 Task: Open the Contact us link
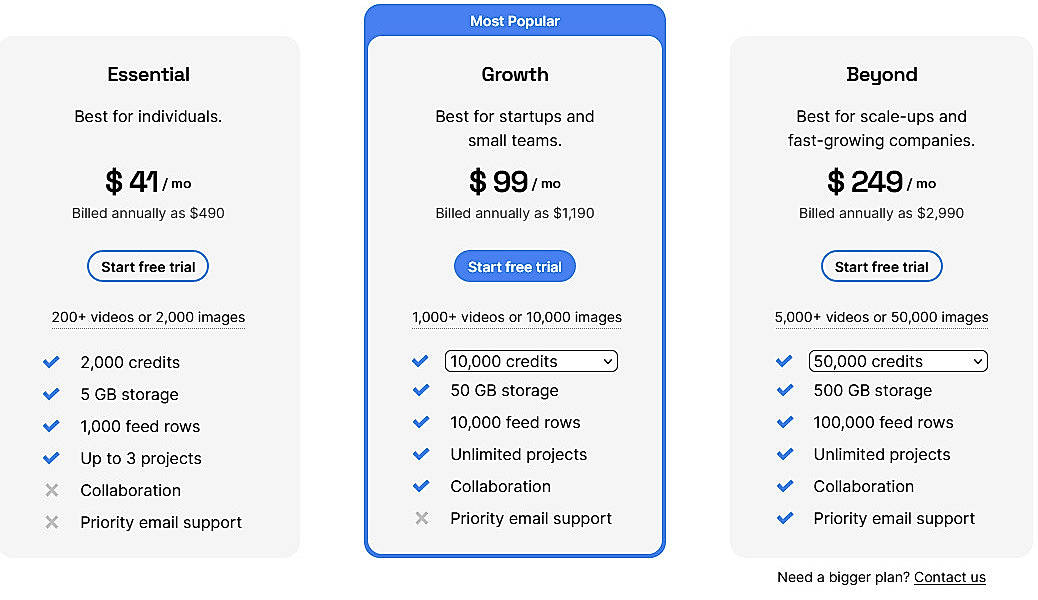(x=949, y=577)
